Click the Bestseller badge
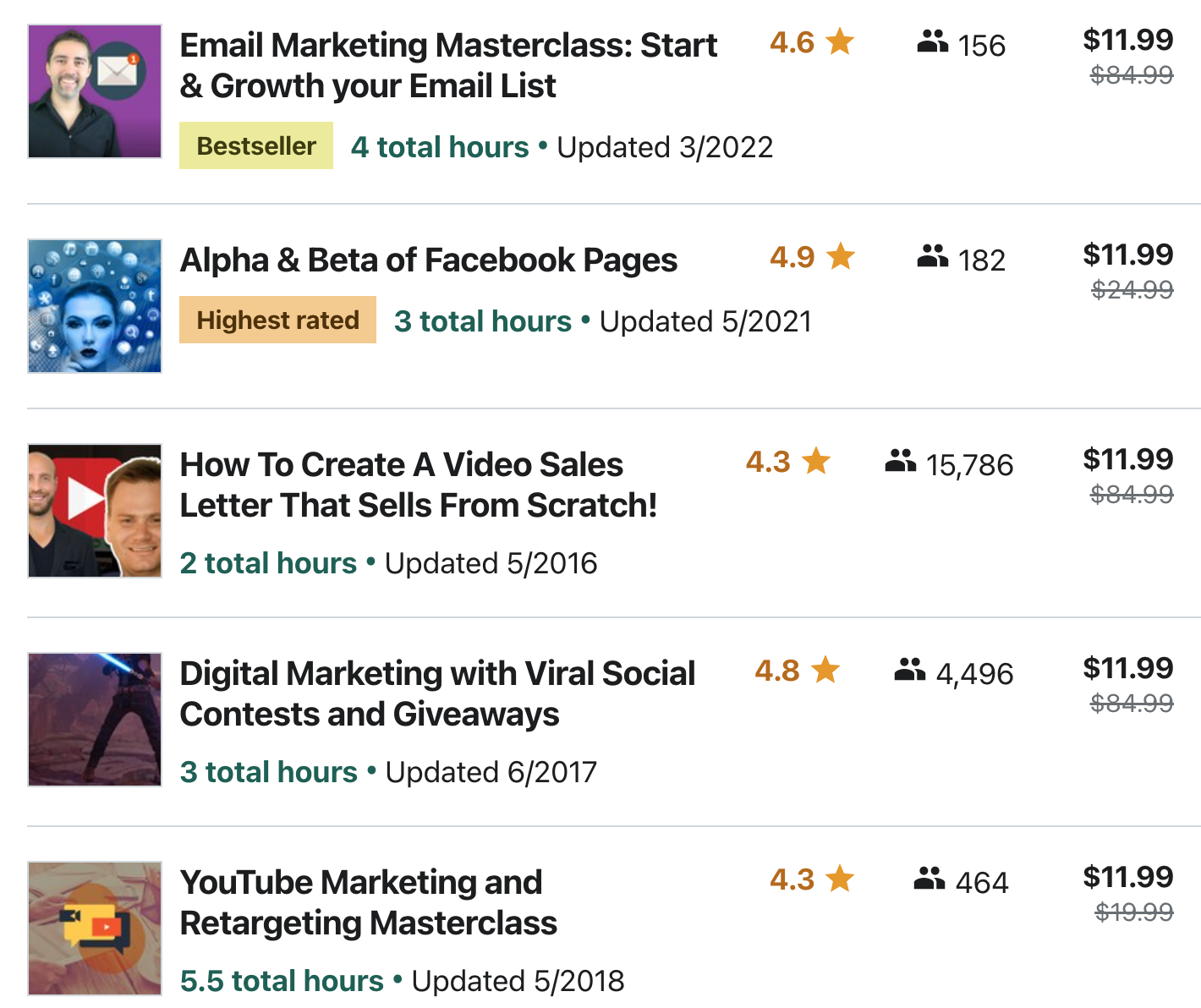 point(256,145)
